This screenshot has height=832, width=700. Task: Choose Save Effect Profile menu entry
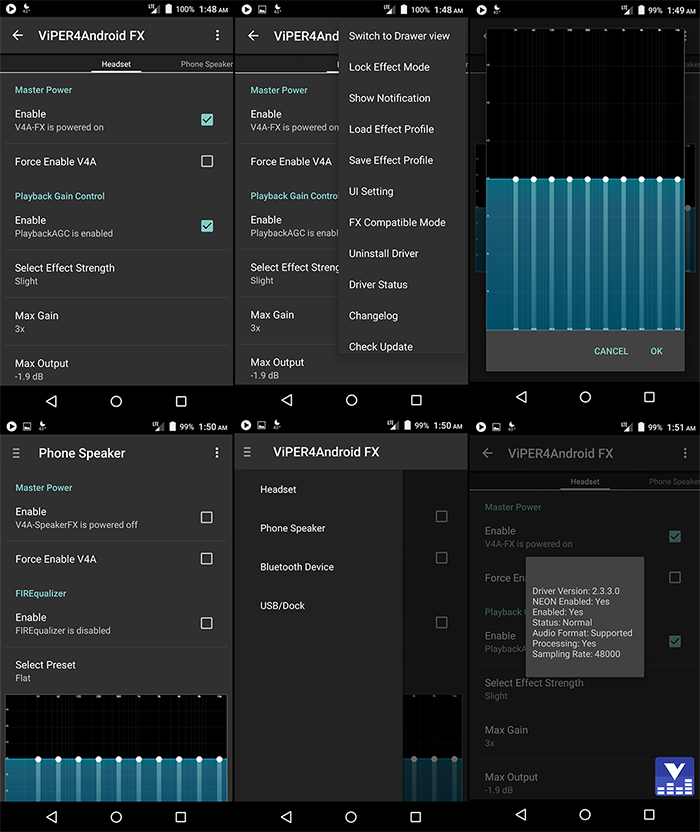(402, 160)
